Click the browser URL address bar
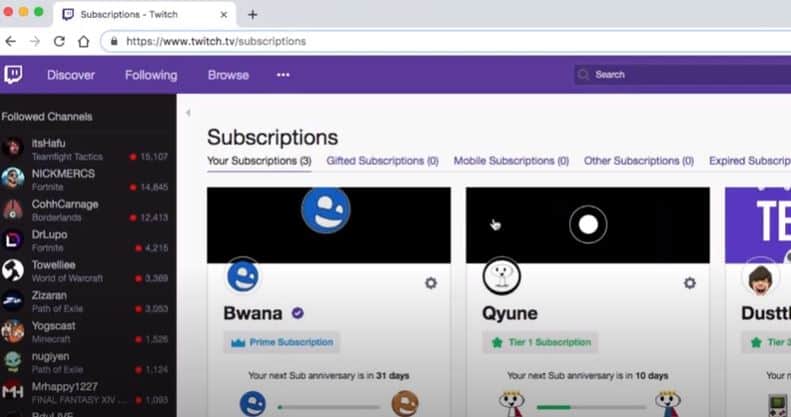 [446, 41]
